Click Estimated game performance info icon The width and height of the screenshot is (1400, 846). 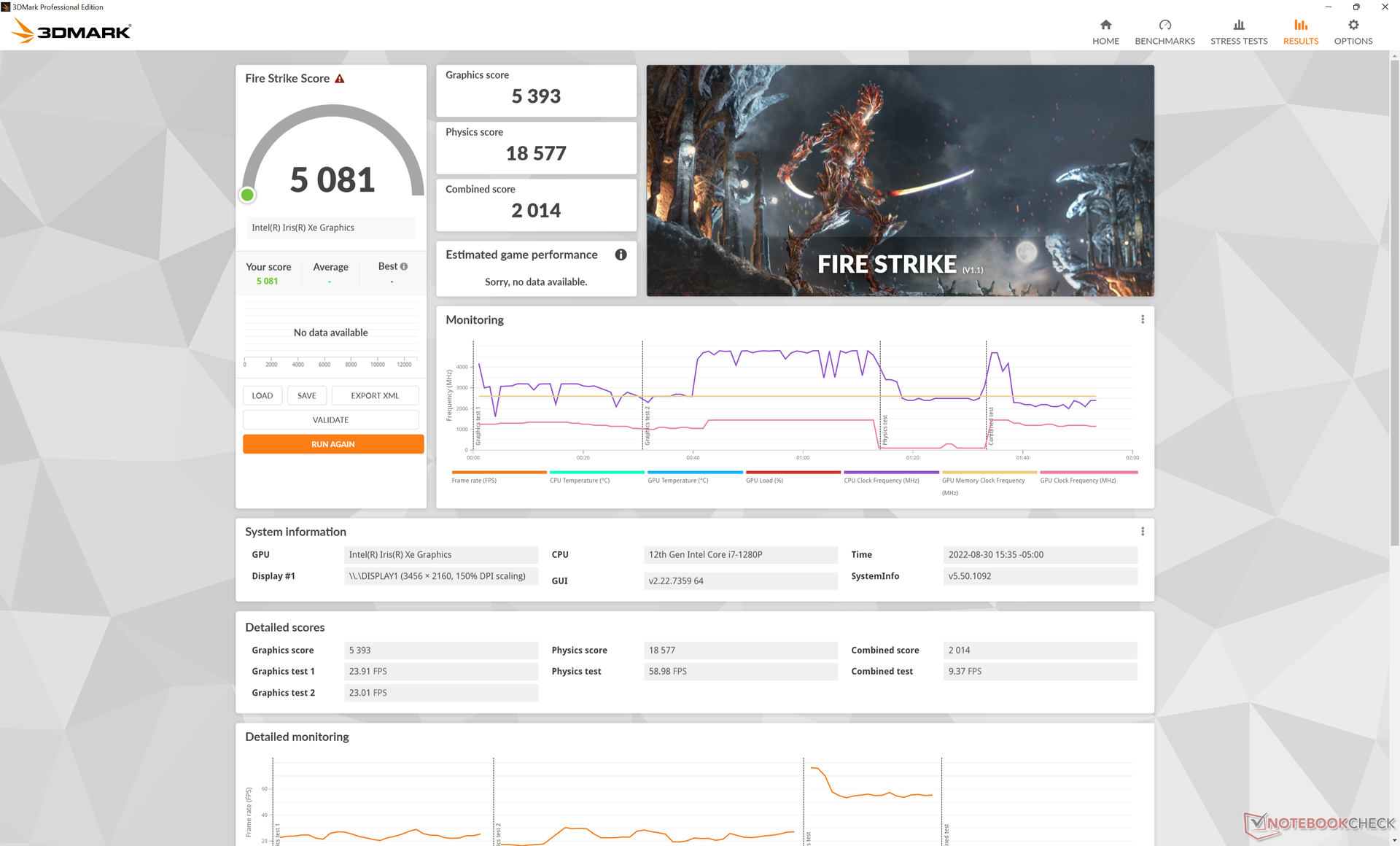point(621,255)
